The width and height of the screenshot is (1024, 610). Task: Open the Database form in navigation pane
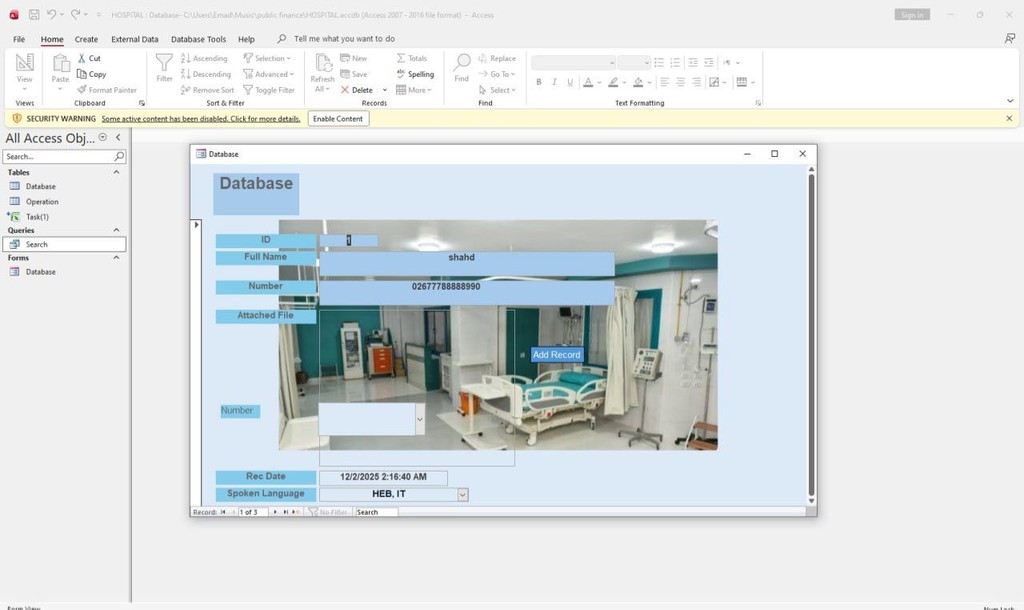pyautogui.click(x=40, y=272)
